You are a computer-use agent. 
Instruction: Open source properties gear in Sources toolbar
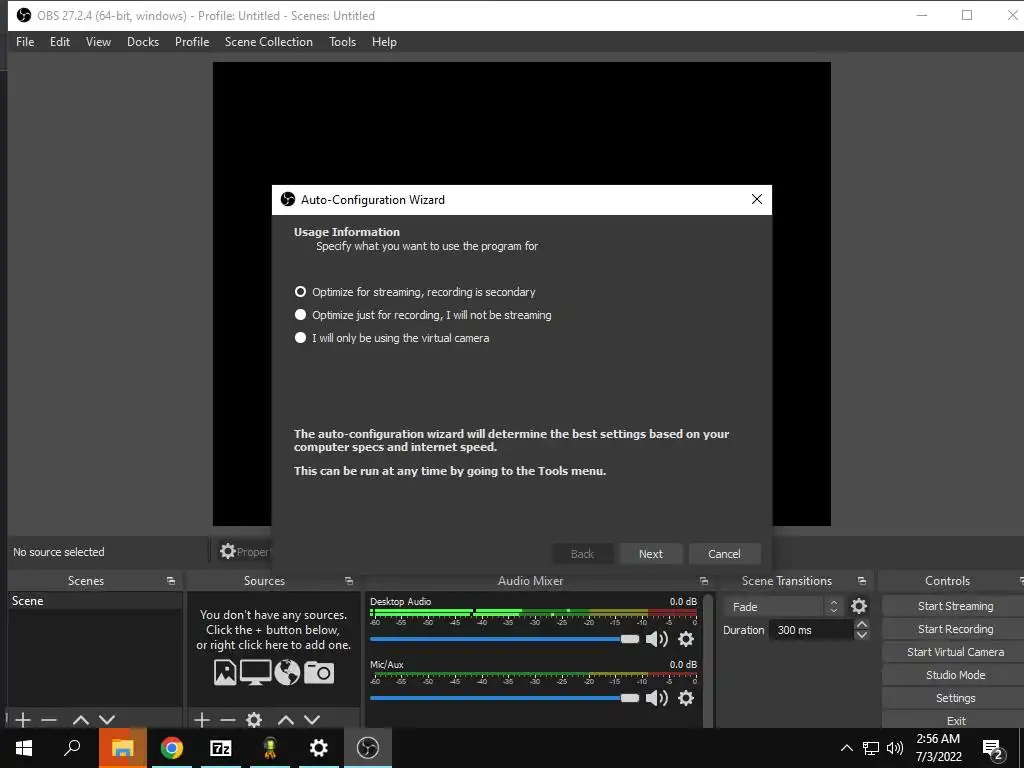click(254, 720)
